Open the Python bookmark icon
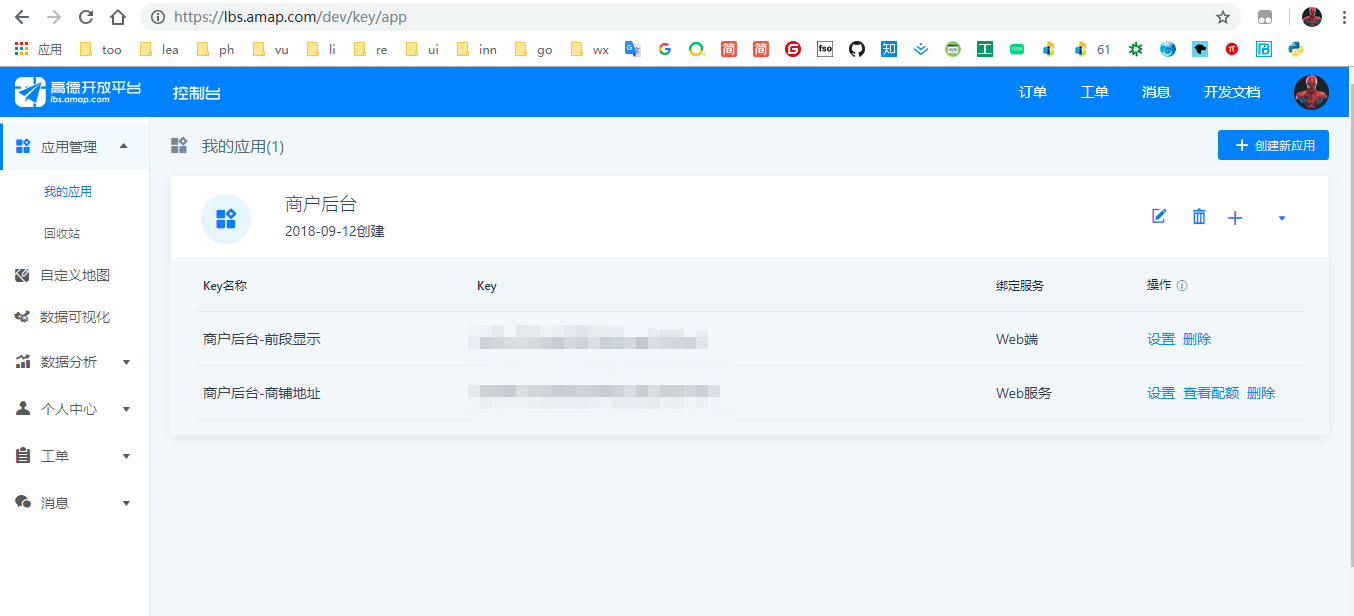The image size is (1354, 616). [1295, 48]
